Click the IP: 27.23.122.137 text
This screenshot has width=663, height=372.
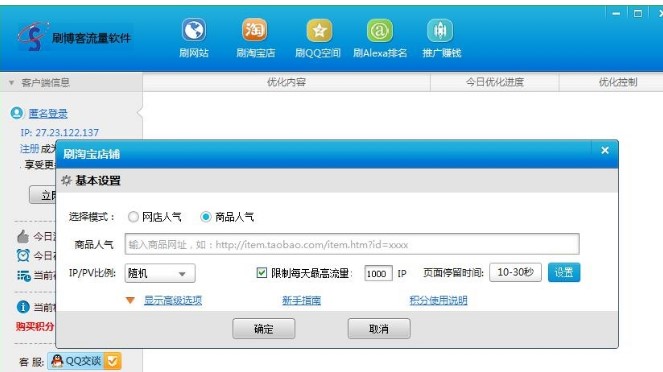[60, 132]
